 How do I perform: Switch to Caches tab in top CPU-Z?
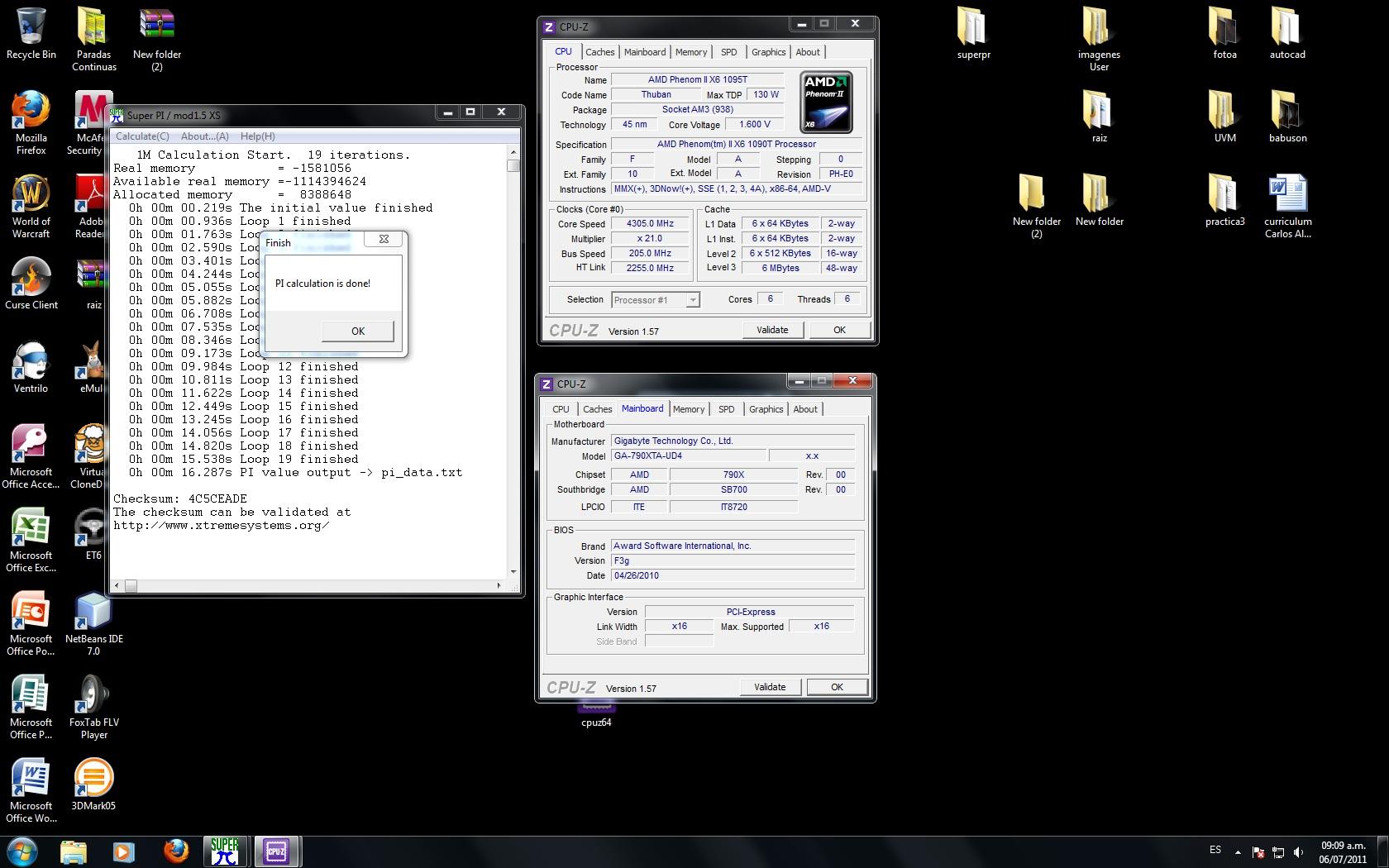(600, 52)
